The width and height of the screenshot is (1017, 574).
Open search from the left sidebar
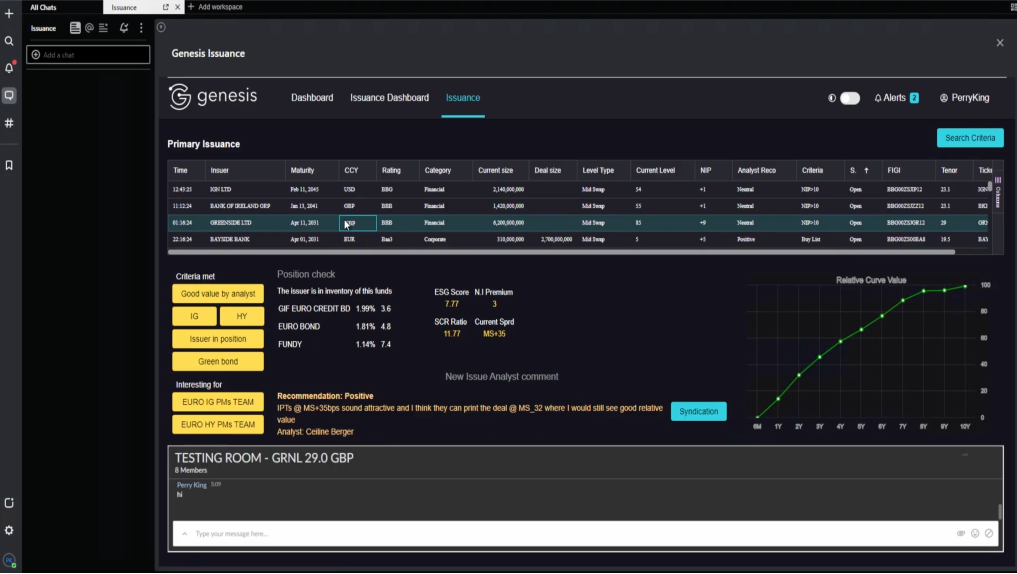[x=9, y=41]
